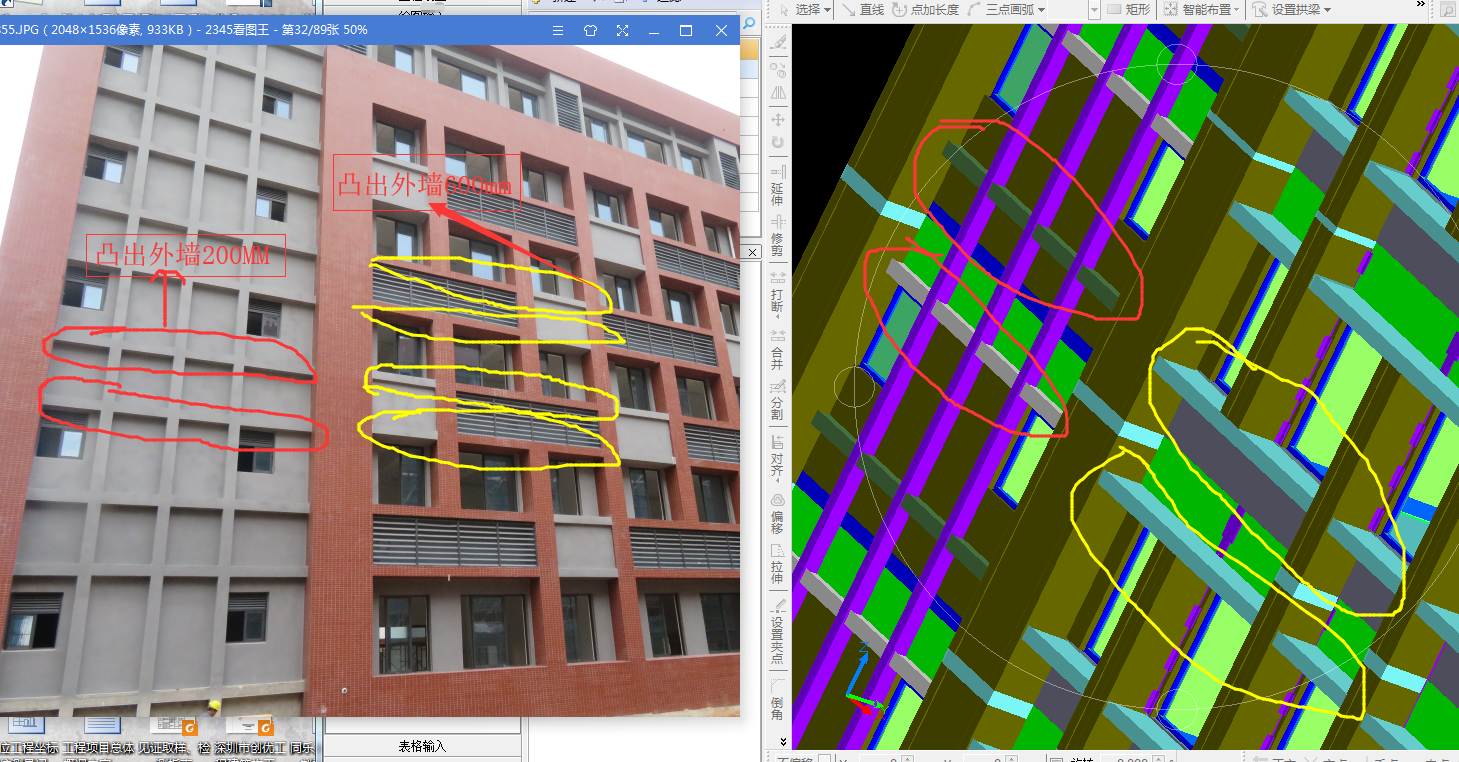1459x762 pixels.
Task: Click the 表格输入 button
Action: click(x=422, y=746)
